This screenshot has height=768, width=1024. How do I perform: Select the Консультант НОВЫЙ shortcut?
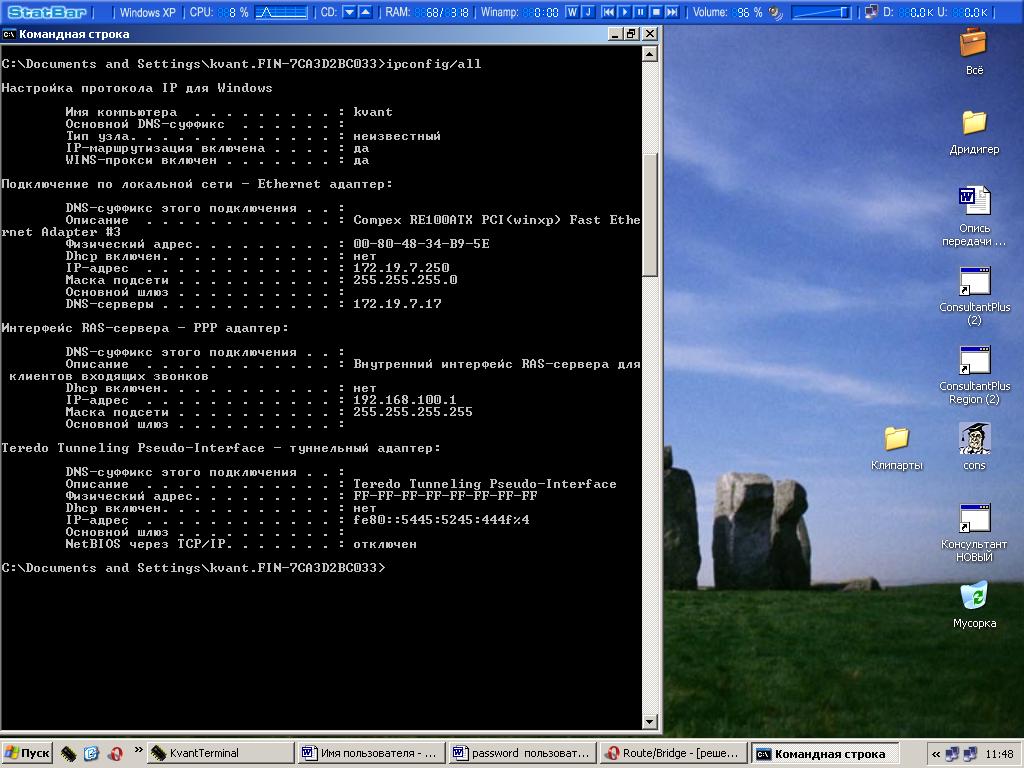(x=974, y=532)
